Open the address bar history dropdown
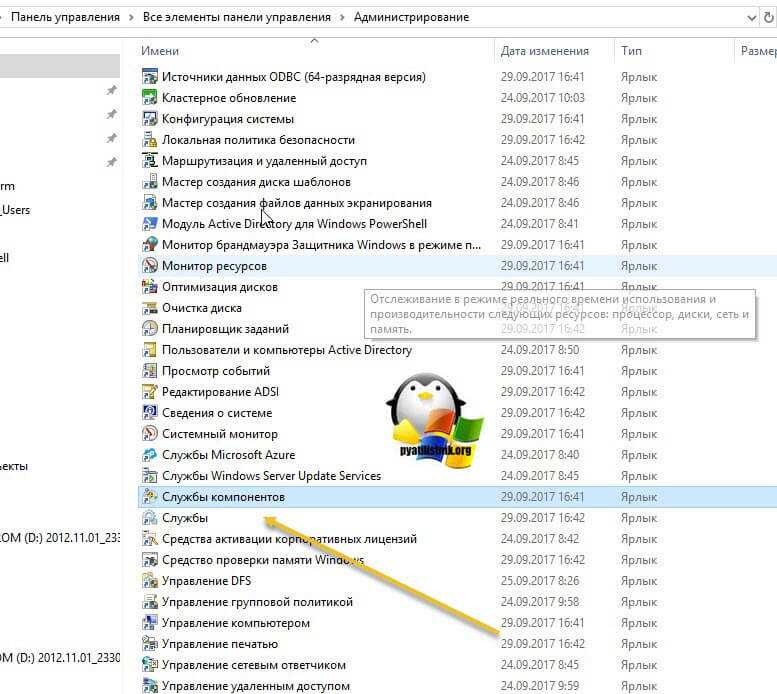Viewport: 777px width, 694px height. pos(751,18)
